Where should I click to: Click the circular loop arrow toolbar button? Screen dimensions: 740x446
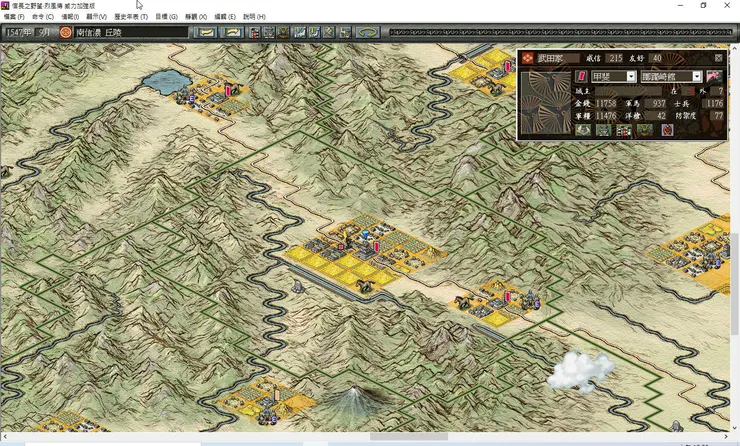(368, 32)
